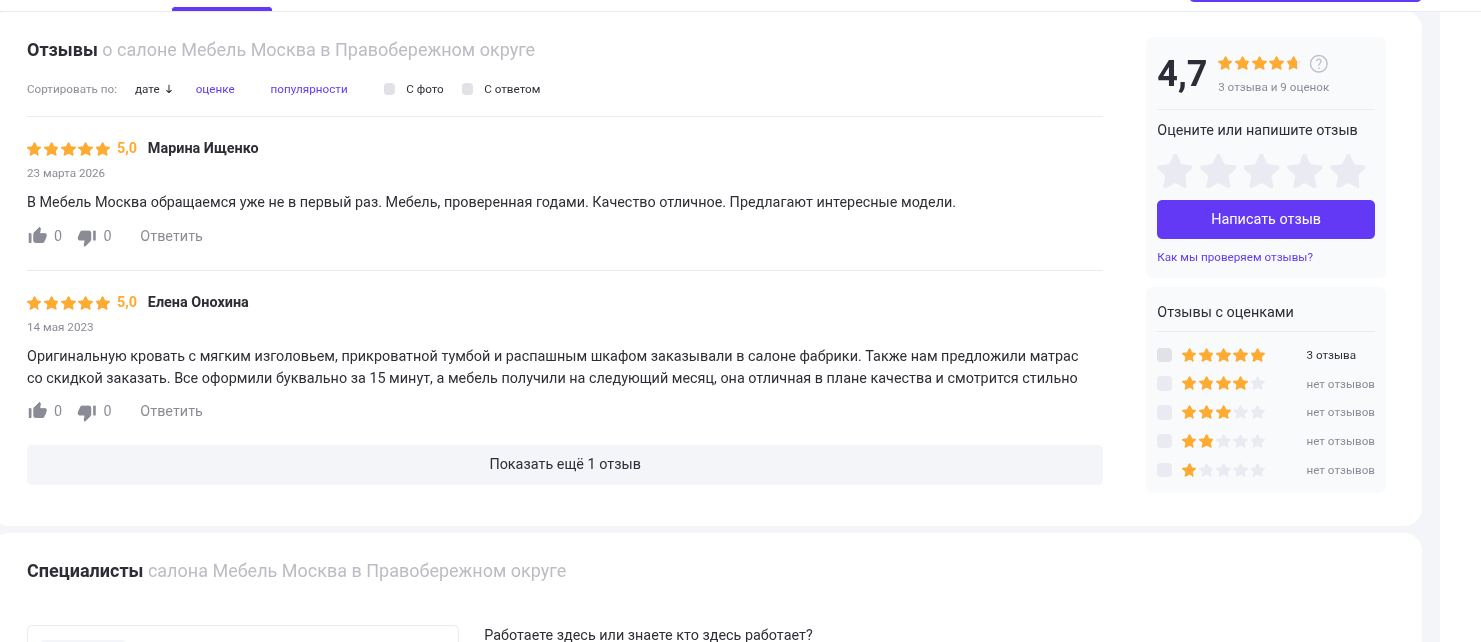Rate the salon with the third empty star
The height and width of the screenshot is (642, 1481).
pos(1262,171)
